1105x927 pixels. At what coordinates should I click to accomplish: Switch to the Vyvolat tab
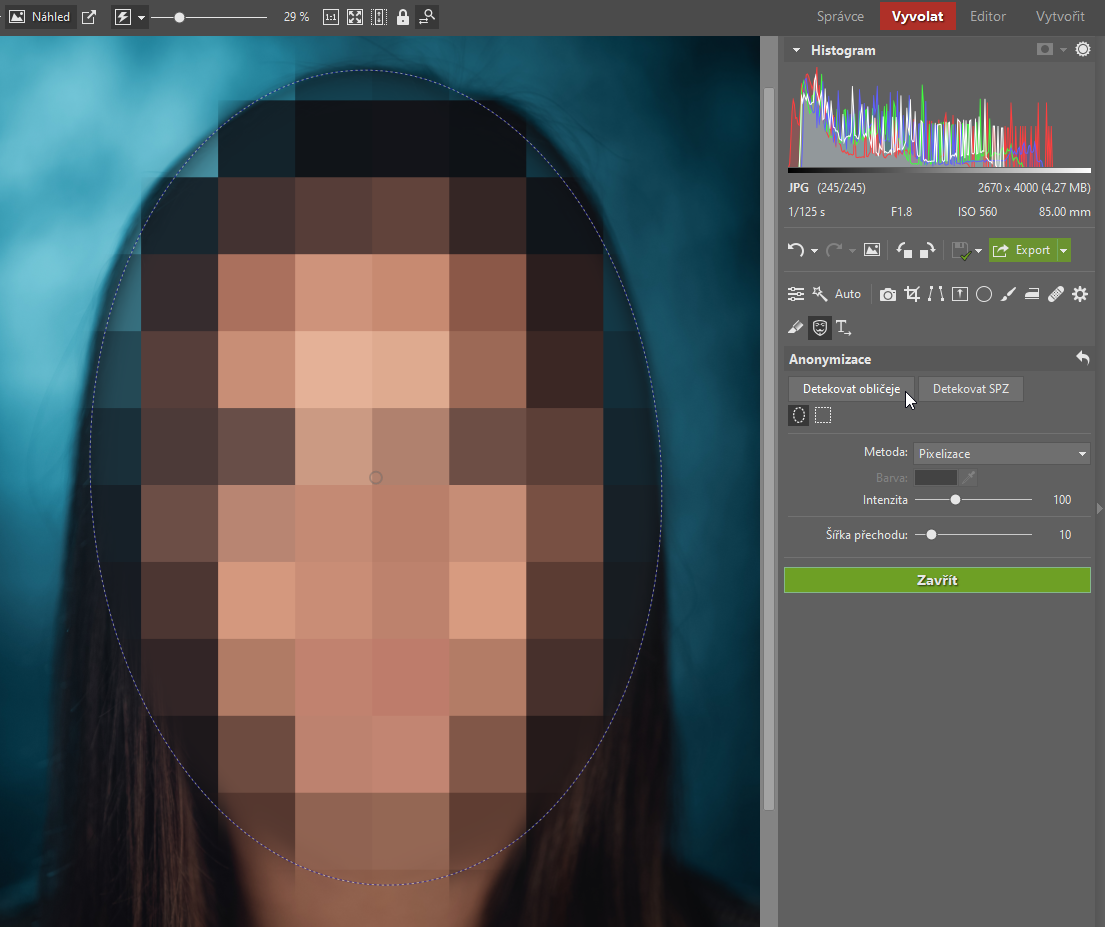point(918,16)
